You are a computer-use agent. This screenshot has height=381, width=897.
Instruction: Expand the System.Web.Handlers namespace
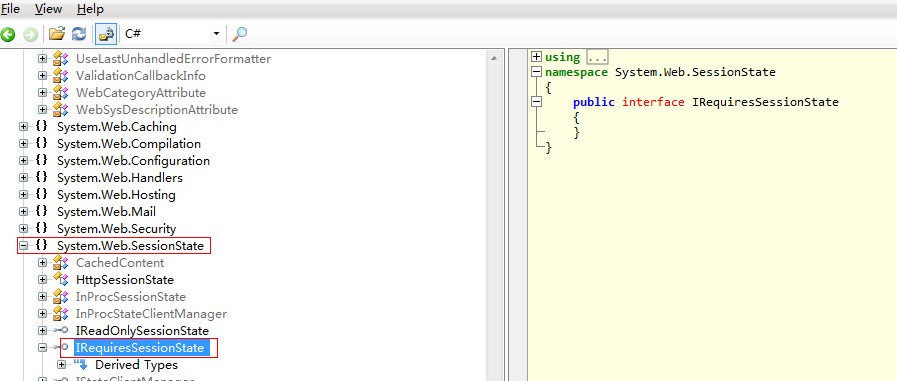click(23, 177)
